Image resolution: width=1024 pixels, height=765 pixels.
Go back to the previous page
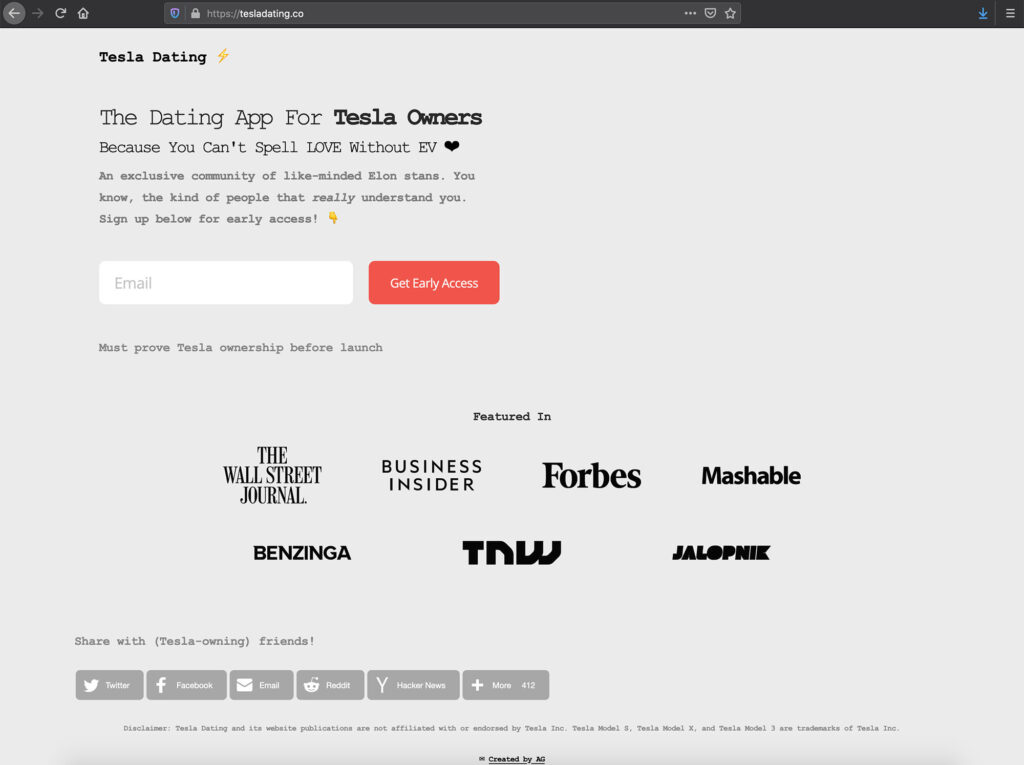point(14,13)
